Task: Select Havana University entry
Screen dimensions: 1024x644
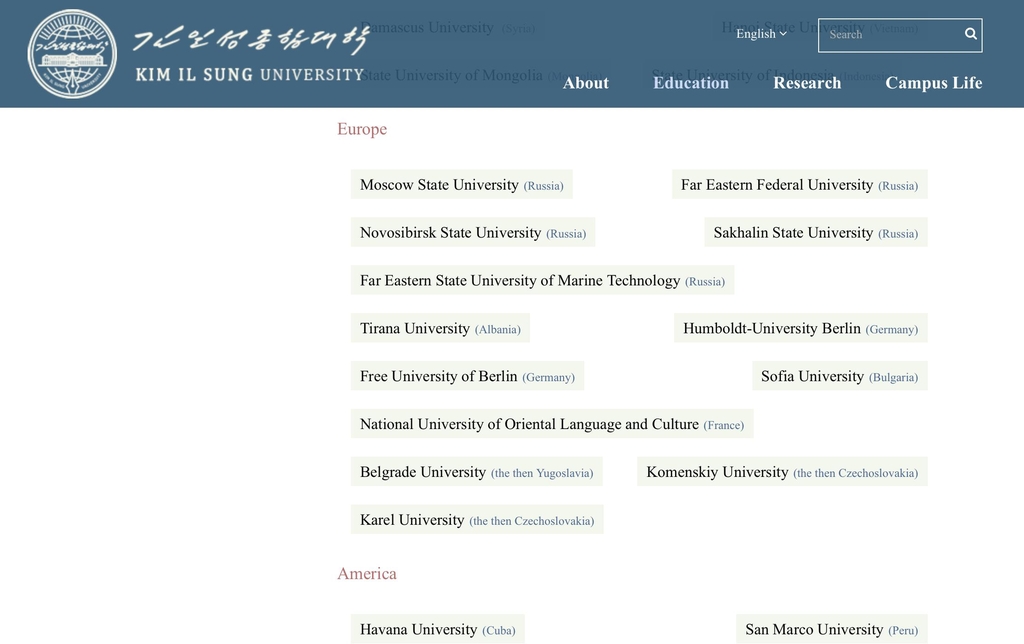Action: [438, 629]
